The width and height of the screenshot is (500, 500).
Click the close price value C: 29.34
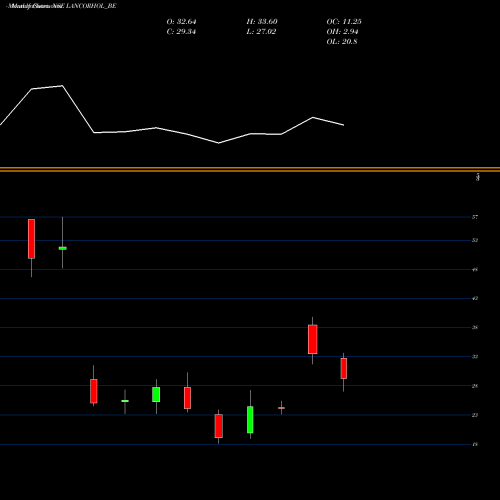coord(181,32)
